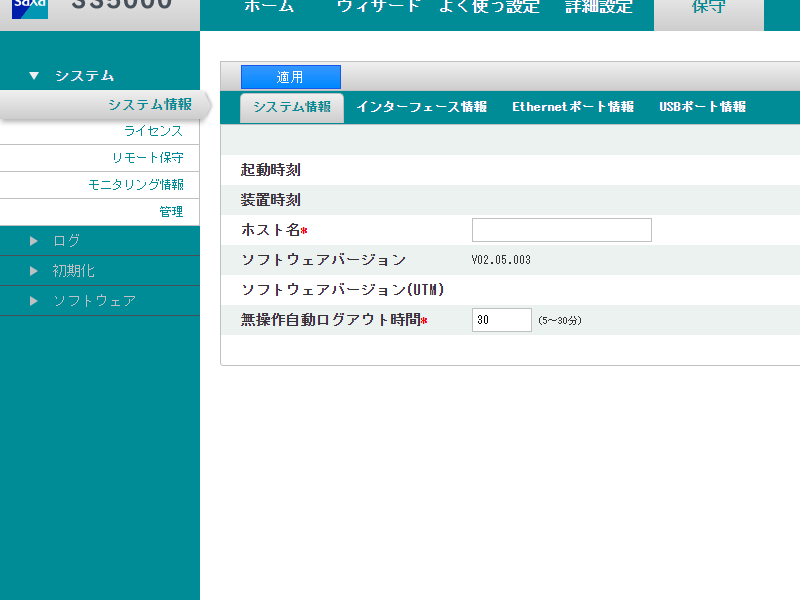The width and height of the screenshot is (800, 600).
Task: Focus the 無操作自動ログアウト時間 input field
Action: point(502,320)
